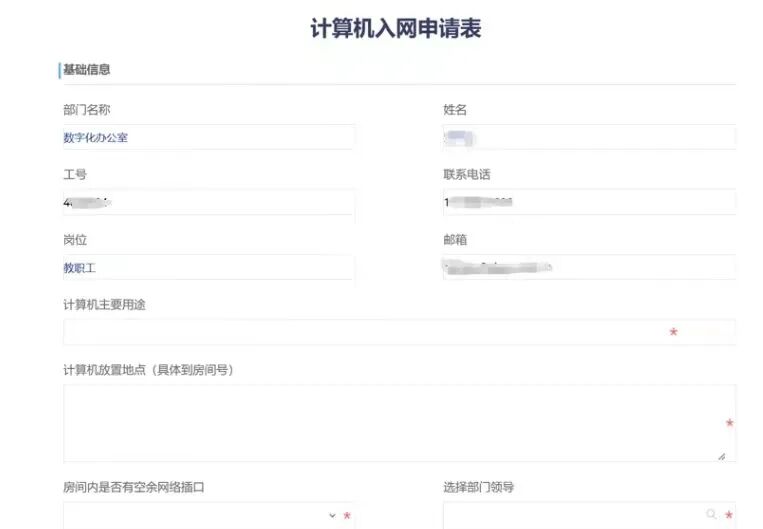
Task: Click the 工号 input field
Action: [x=209, y=202]
